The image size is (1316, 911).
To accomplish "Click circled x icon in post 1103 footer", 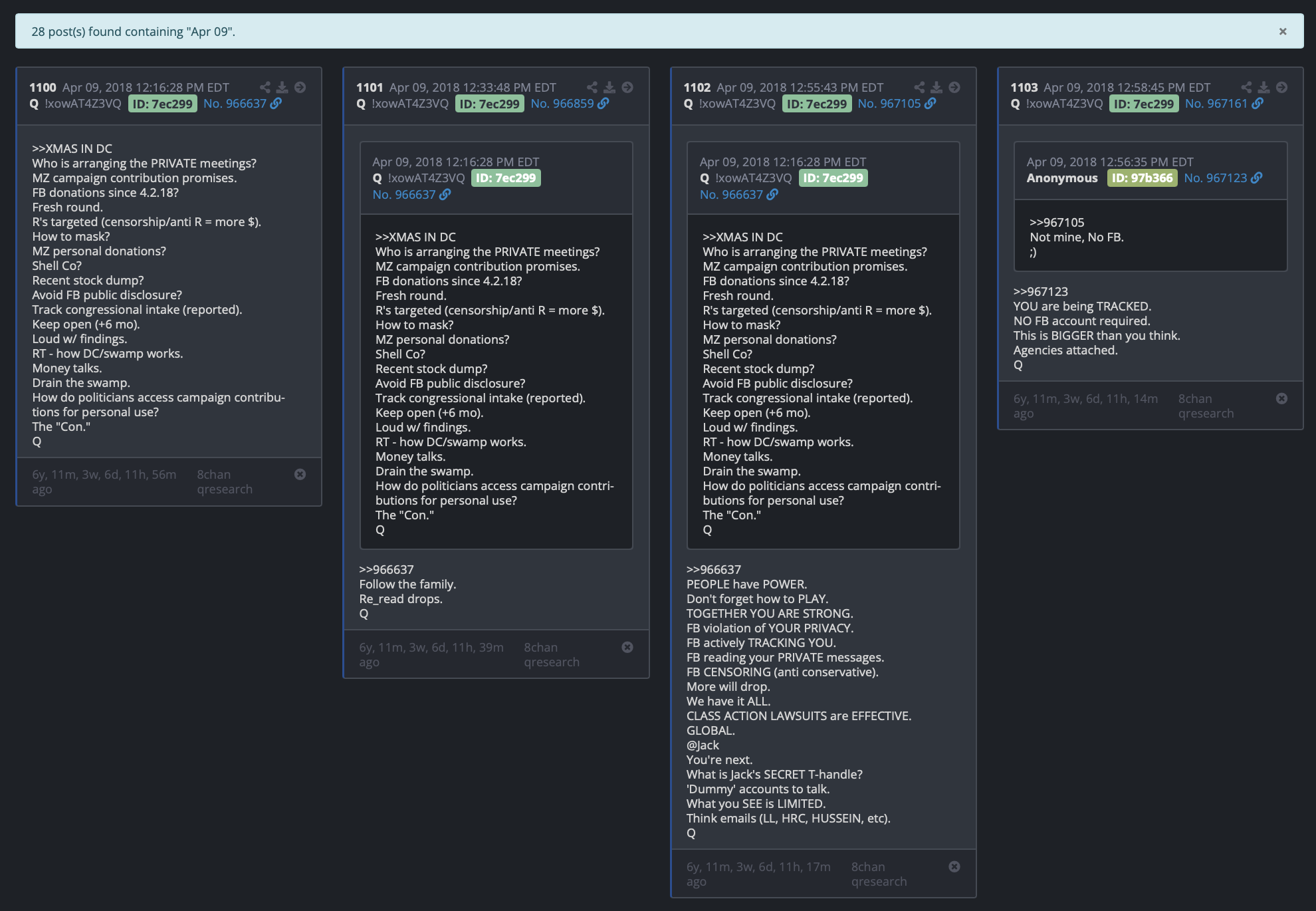I will 1282,398.
